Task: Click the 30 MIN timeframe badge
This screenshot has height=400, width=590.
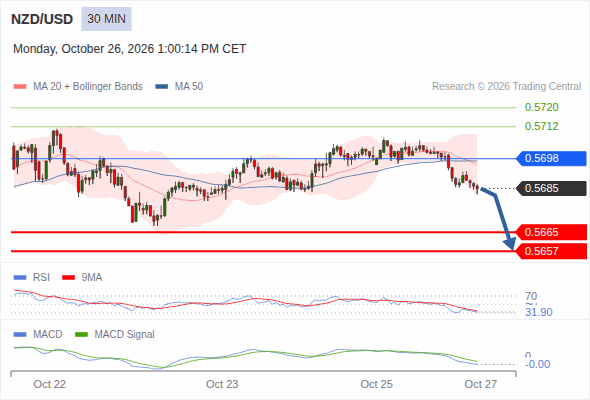Action: point(106,19)
